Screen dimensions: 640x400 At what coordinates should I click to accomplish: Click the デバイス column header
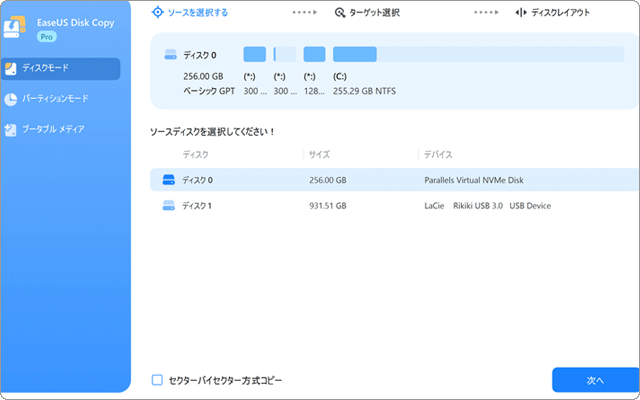click(438, 155)
